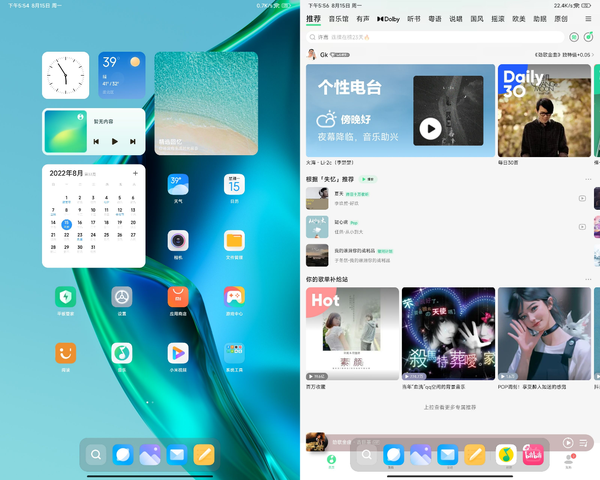Open the 设置 settings app icon
This screenshot has width=600, height=480.
[122, 297]
